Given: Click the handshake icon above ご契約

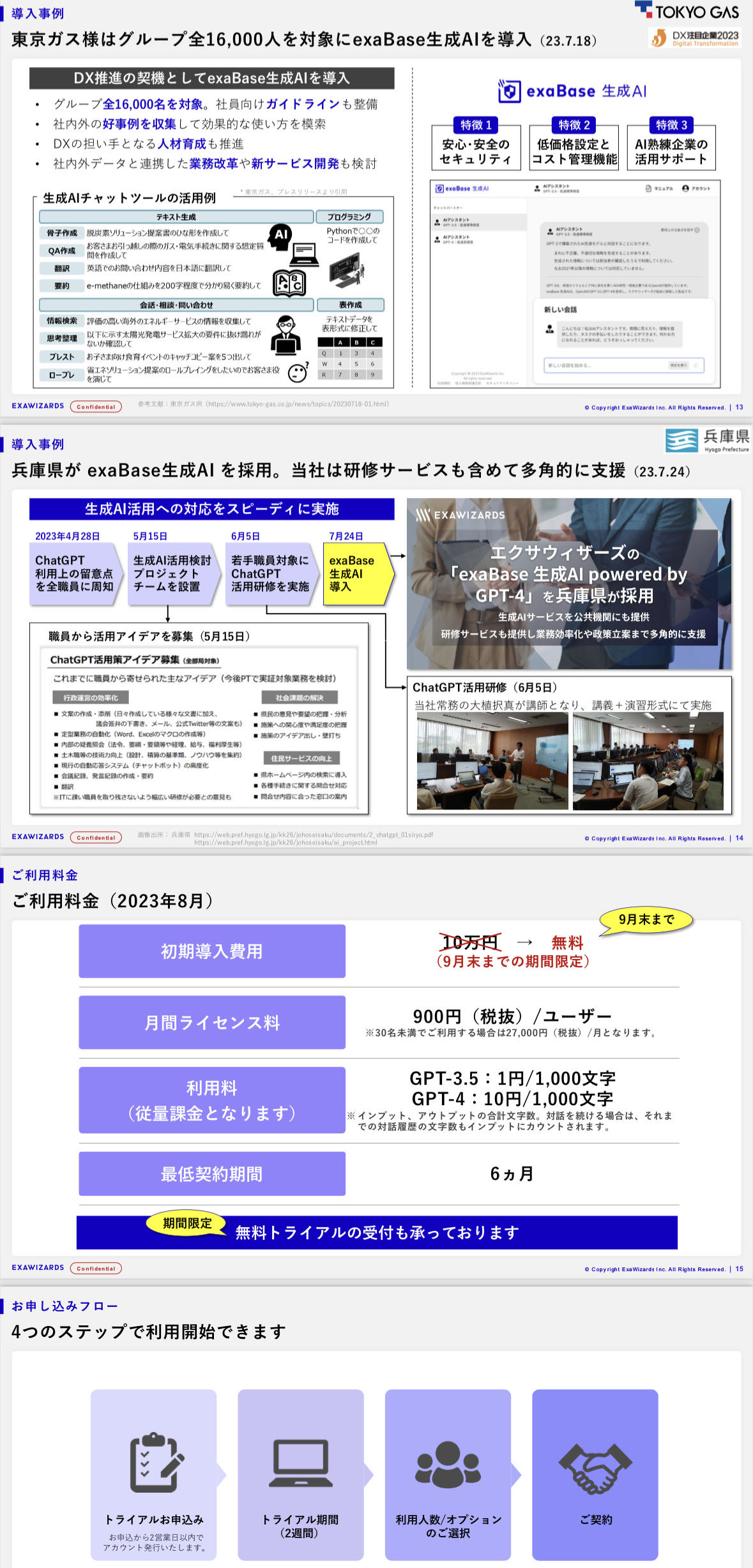Looking at the screenshot, I should pos(595,1468).
